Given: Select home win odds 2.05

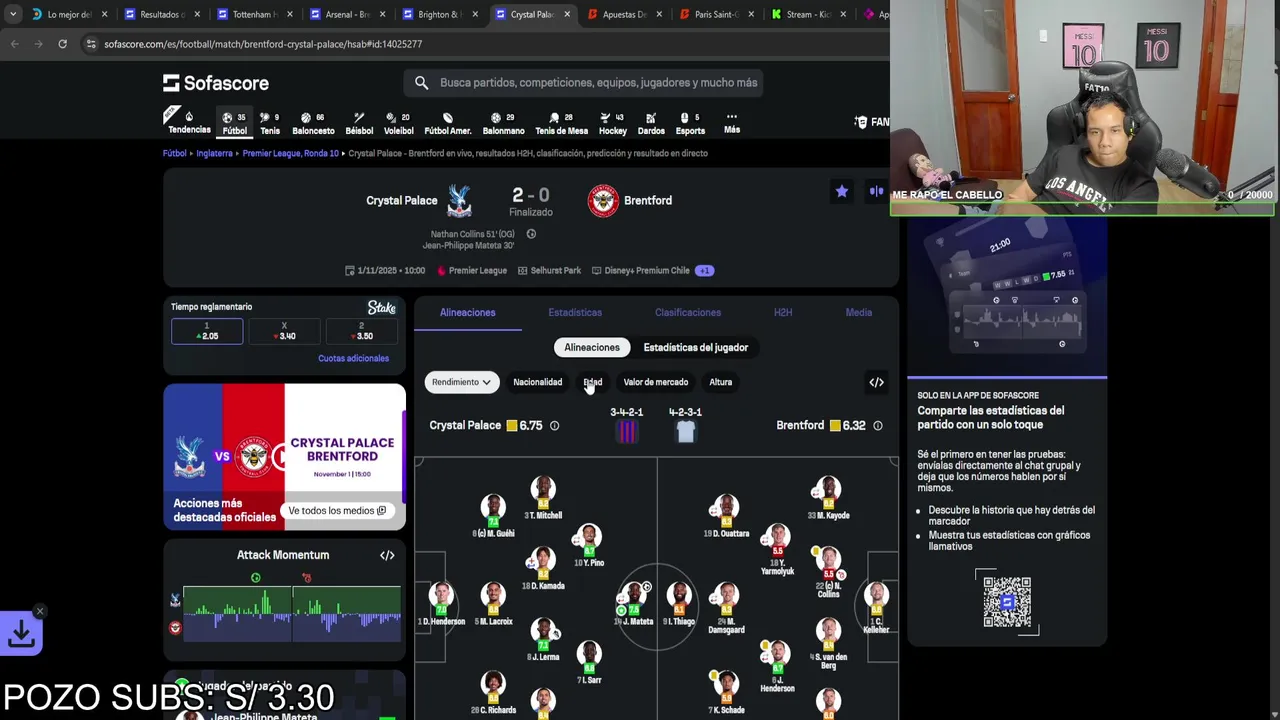Looking at the screenshot, I should tap(207, 331).
